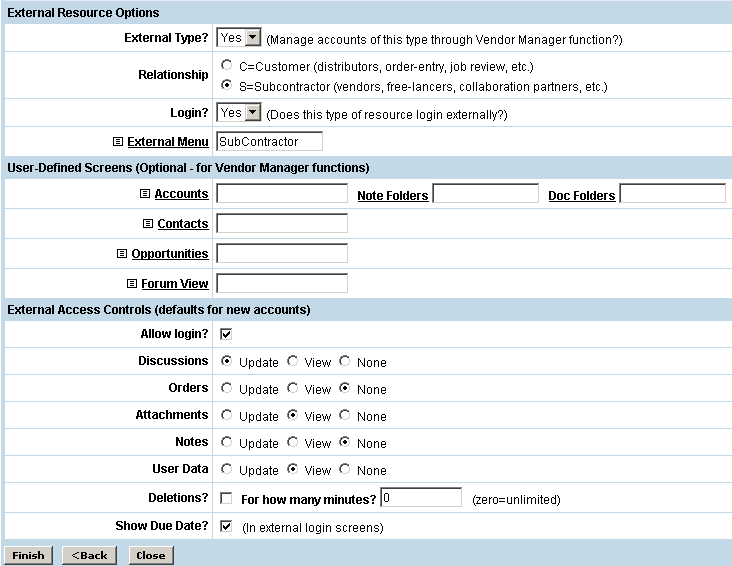732x566 pixels.
Task: Click the Finish button
Action: tap(28, 555)
